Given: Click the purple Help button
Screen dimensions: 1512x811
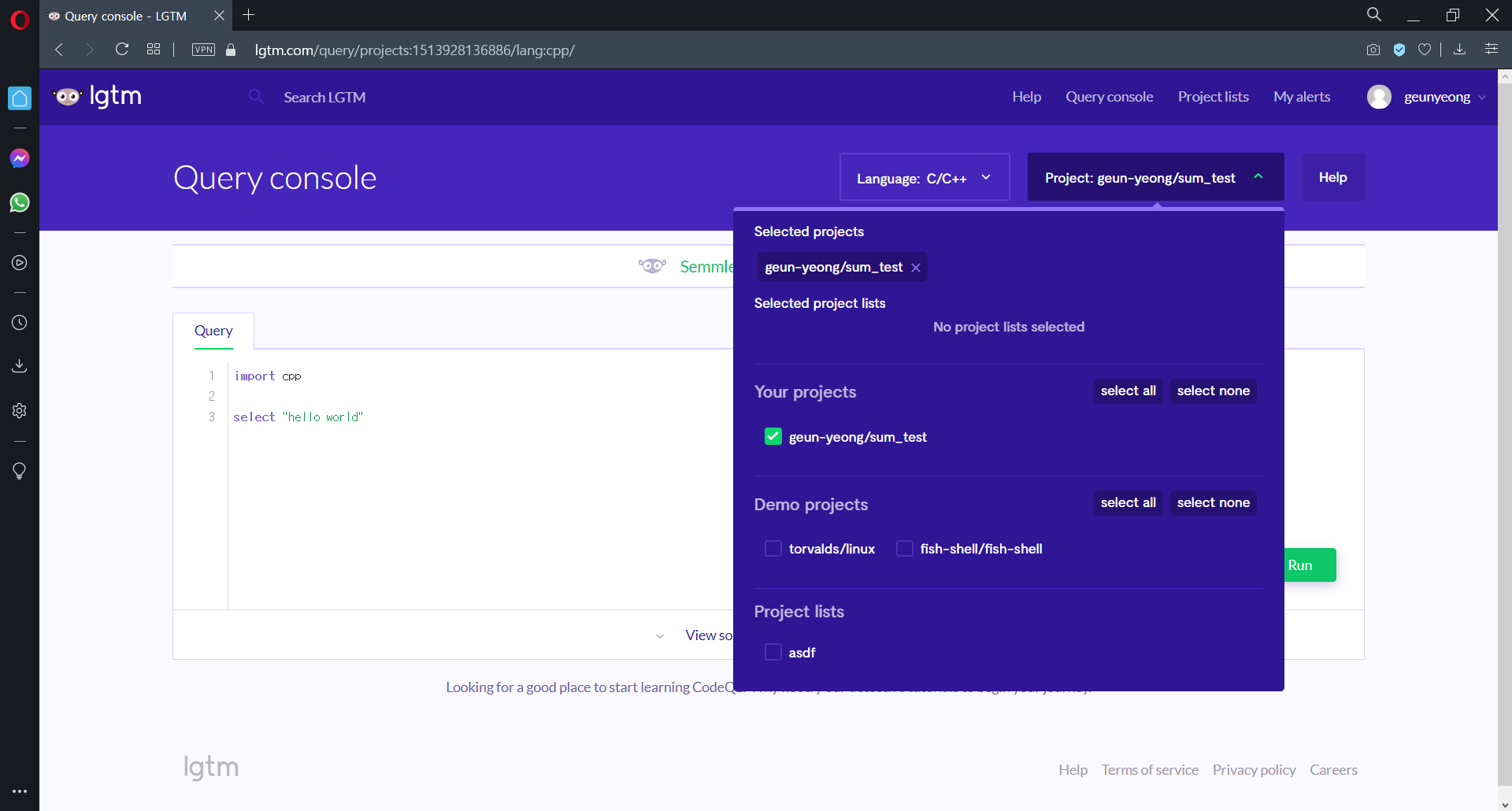Looking at the screenshot, I should coord(1332,177).
